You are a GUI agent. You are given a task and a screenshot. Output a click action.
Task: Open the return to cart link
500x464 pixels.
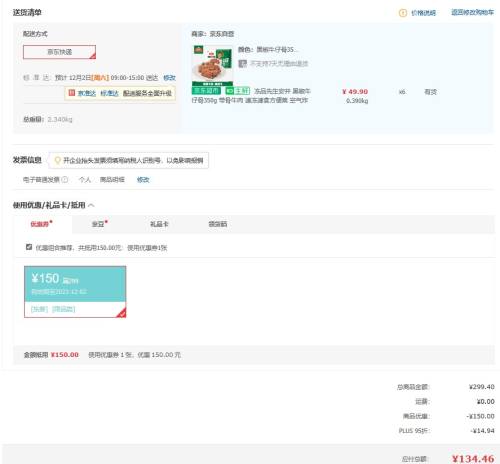click(x=472, y=12)
